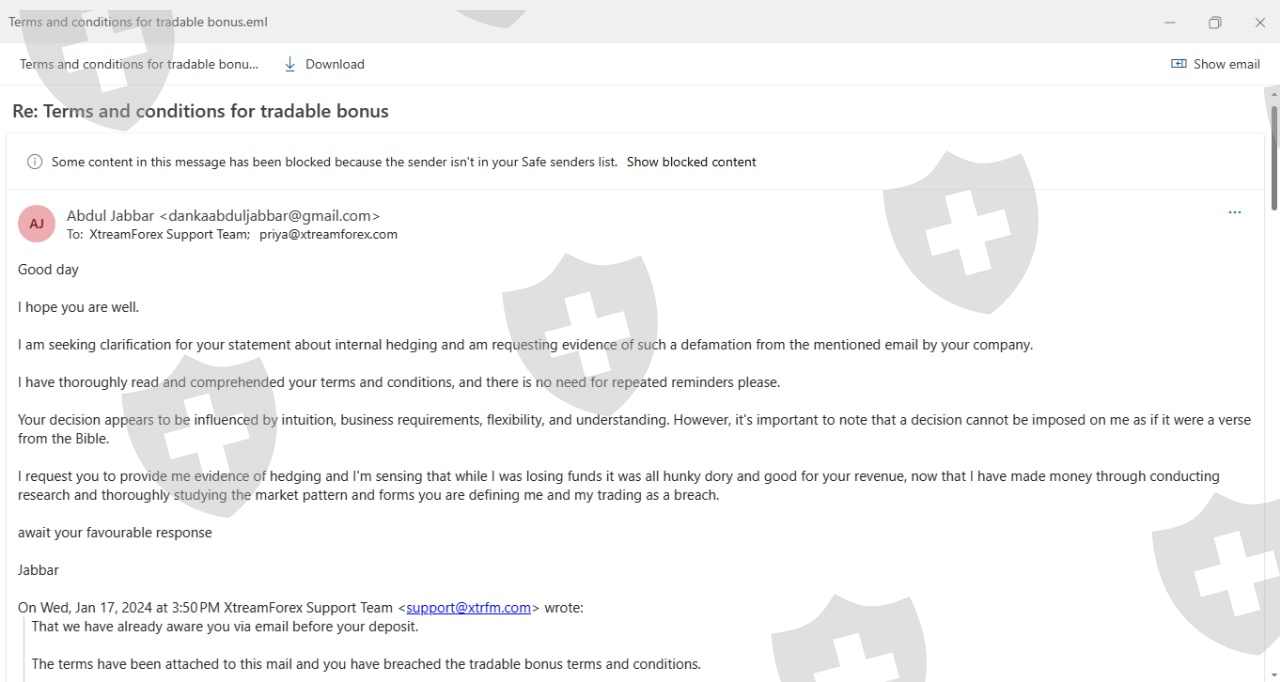The width and height of the screenshot is (1280, 682).
Task: Click the blocked content info icon
Action: (35, 162)
